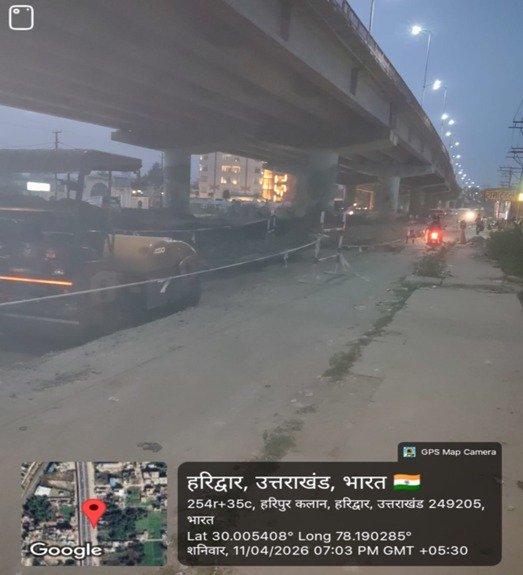Click the Long 78.190285° value
This screenshot has width=523, height=575.
[x=355, y=536]
